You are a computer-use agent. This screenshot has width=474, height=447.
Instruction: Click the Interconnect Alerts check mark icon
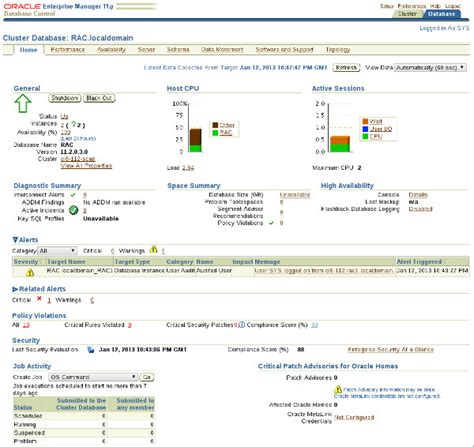[73, 195]
